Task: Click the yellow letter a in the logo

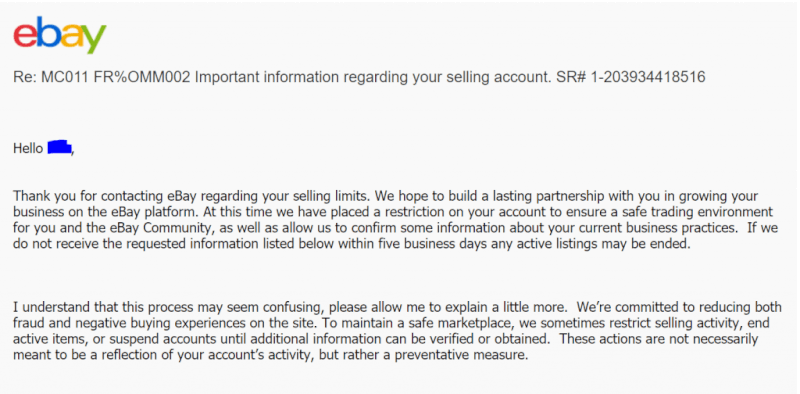Action: click(72, 35)
